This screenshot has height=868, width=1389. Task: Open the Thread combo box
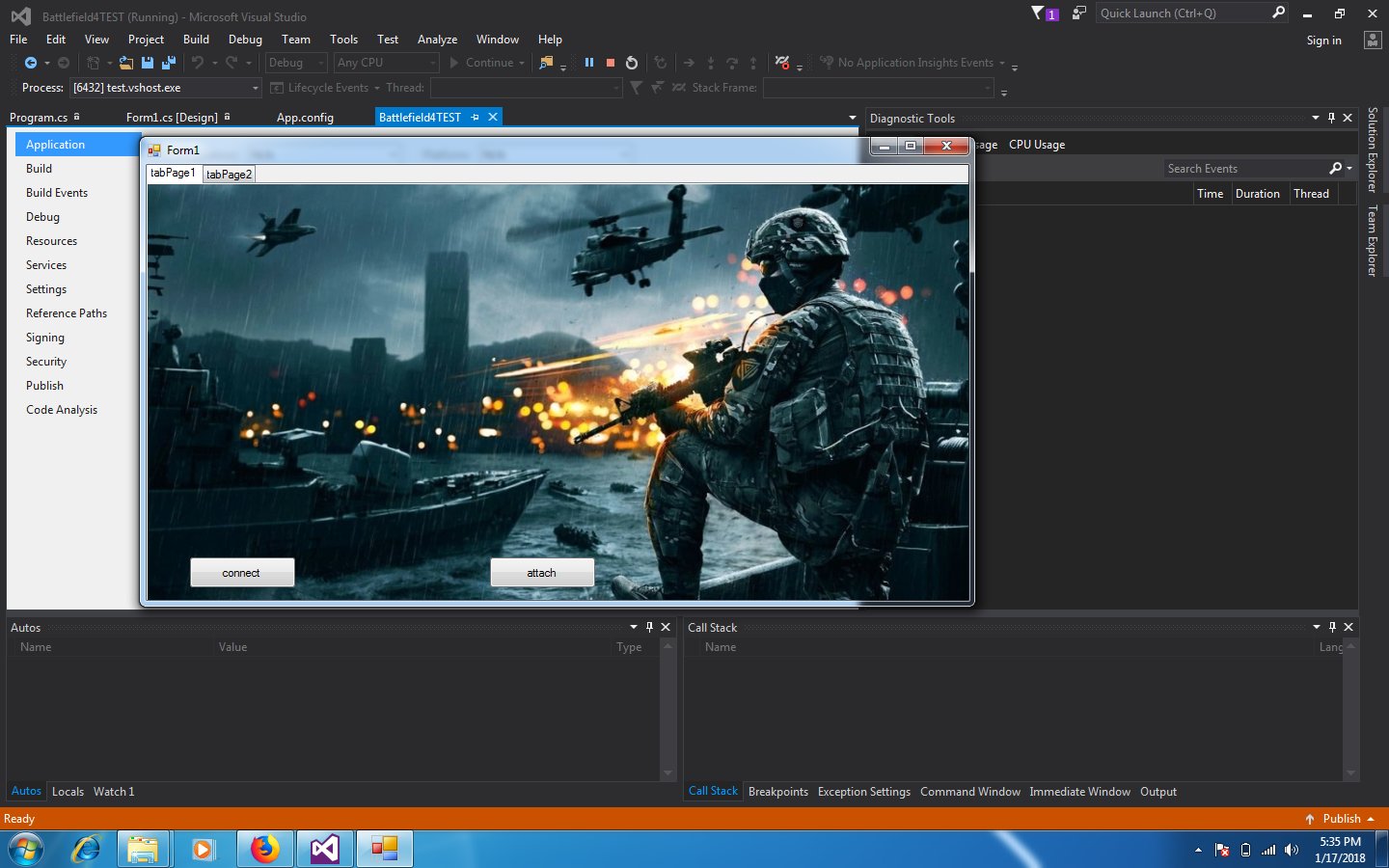(x=526, y=88)
